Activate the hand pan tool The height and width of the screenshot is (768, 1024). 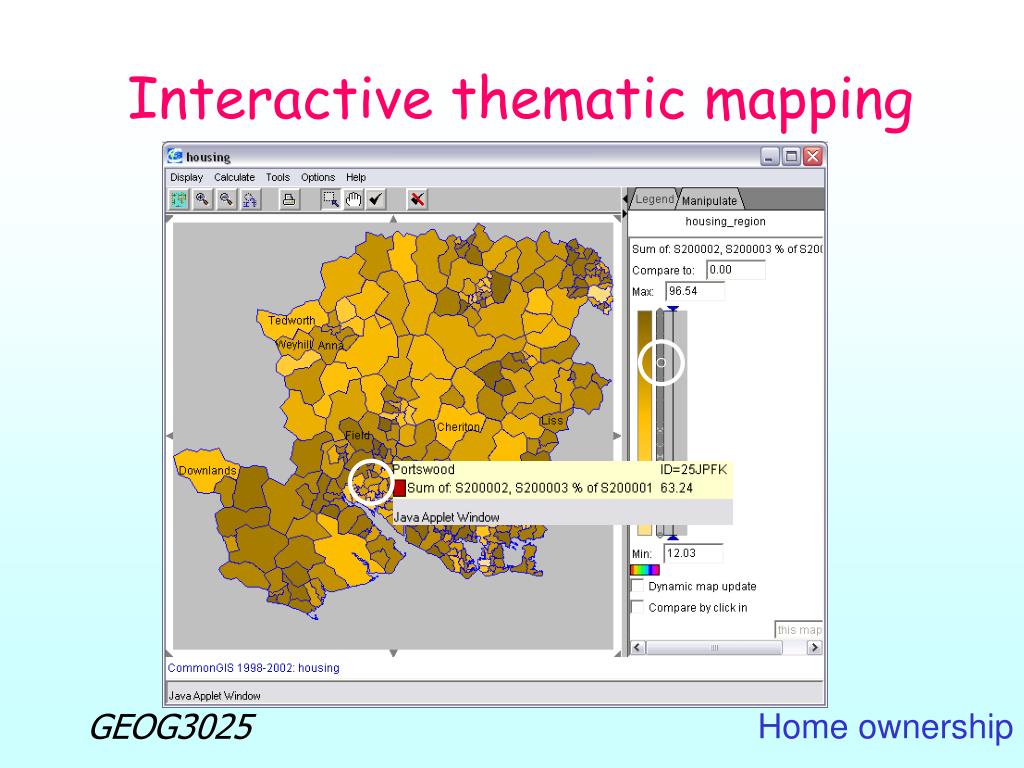(353, 199)
